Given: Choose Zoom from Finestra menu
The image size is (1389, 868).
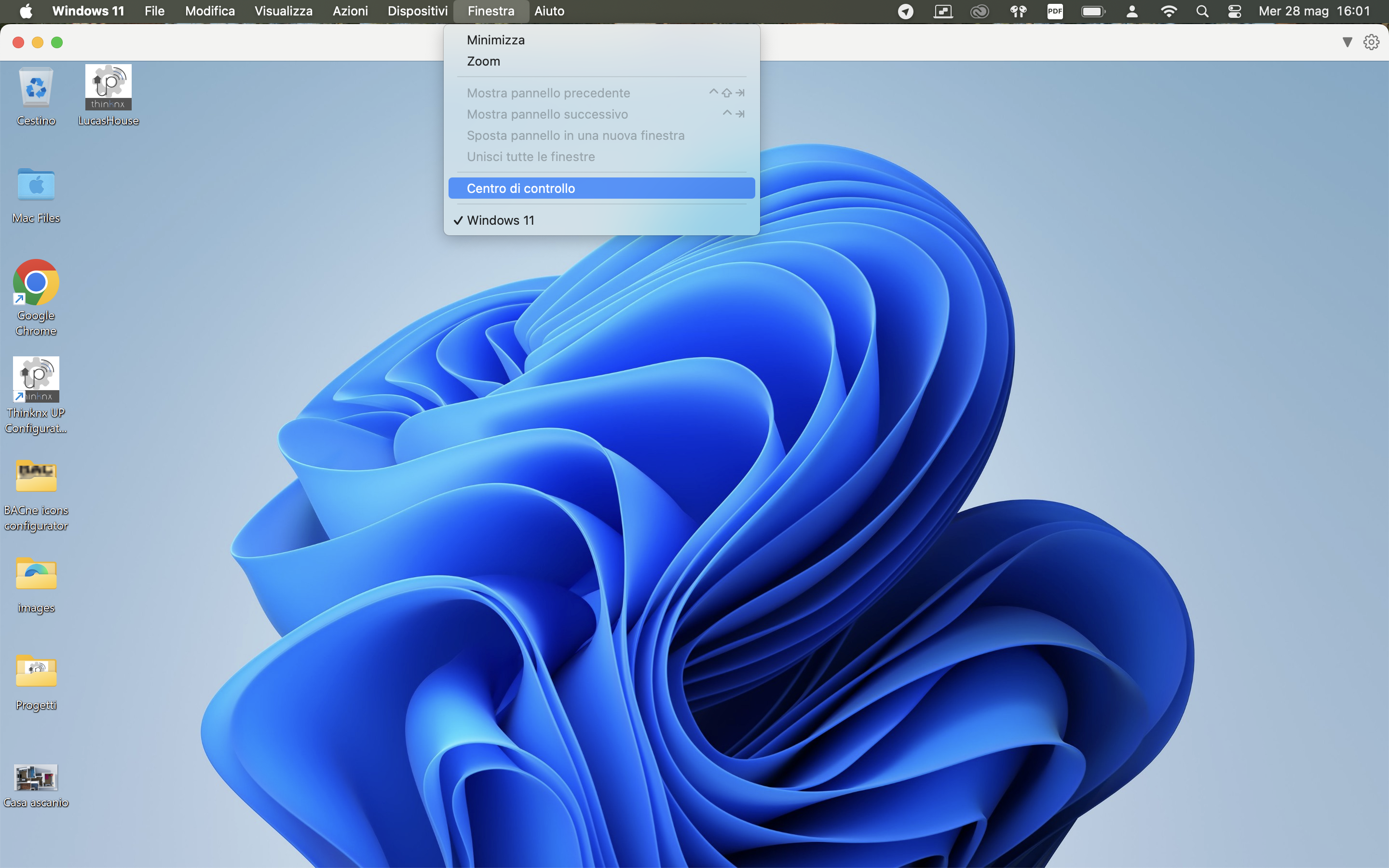Looking at the screenshot, I should [601, 61].
